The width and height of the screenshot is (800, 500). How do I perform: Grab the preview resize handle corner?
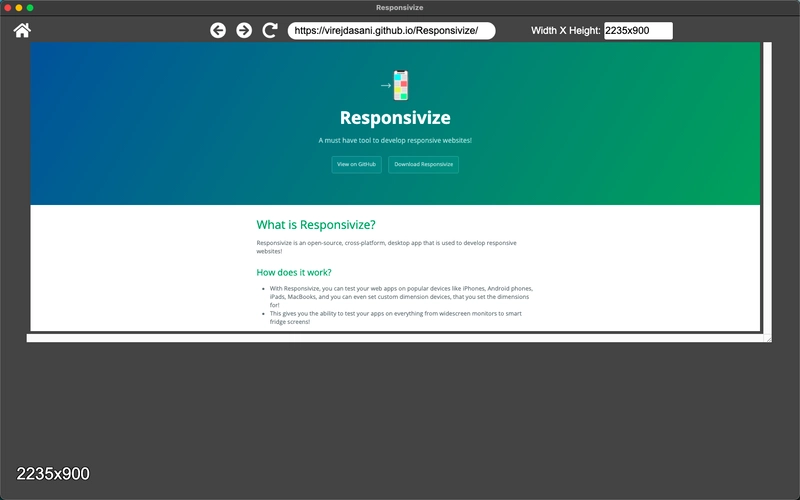(768, 338)
